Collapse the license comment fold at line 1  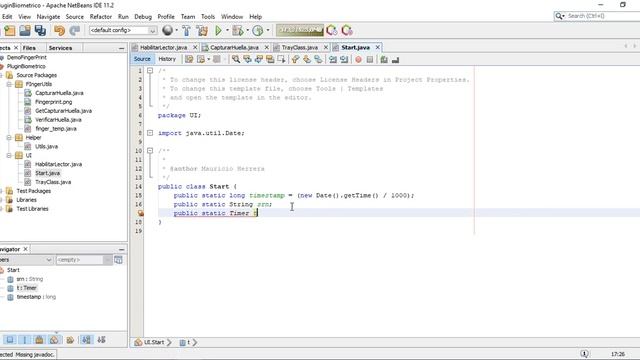tap(150, 71)
